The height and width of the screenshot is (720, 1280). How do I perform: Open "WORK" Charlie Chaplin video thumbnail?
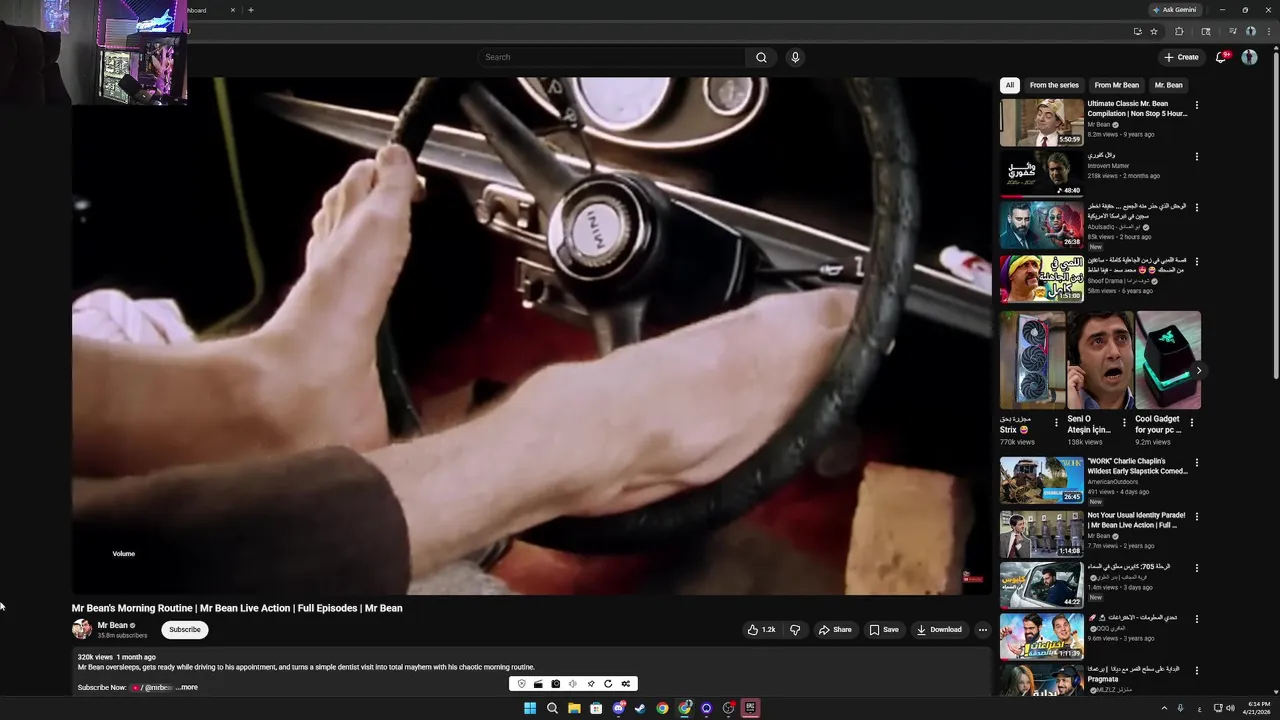(x=1042, y=480)
